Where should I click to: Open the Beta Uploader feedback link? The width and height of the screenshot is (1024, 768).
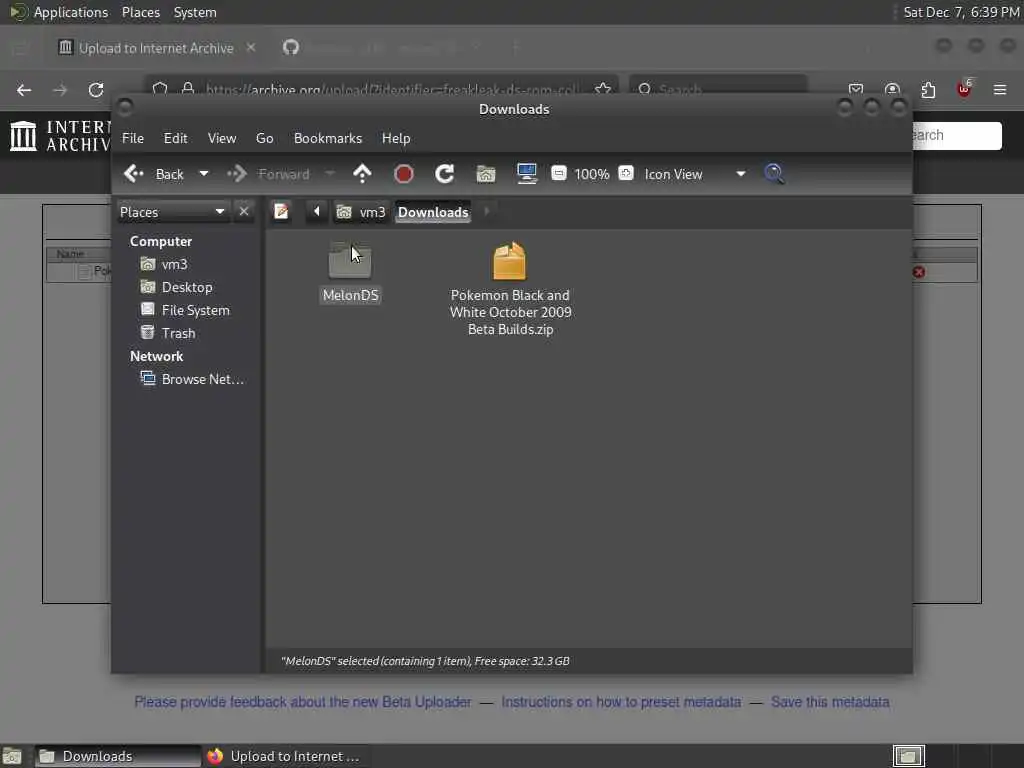point(302,702)
